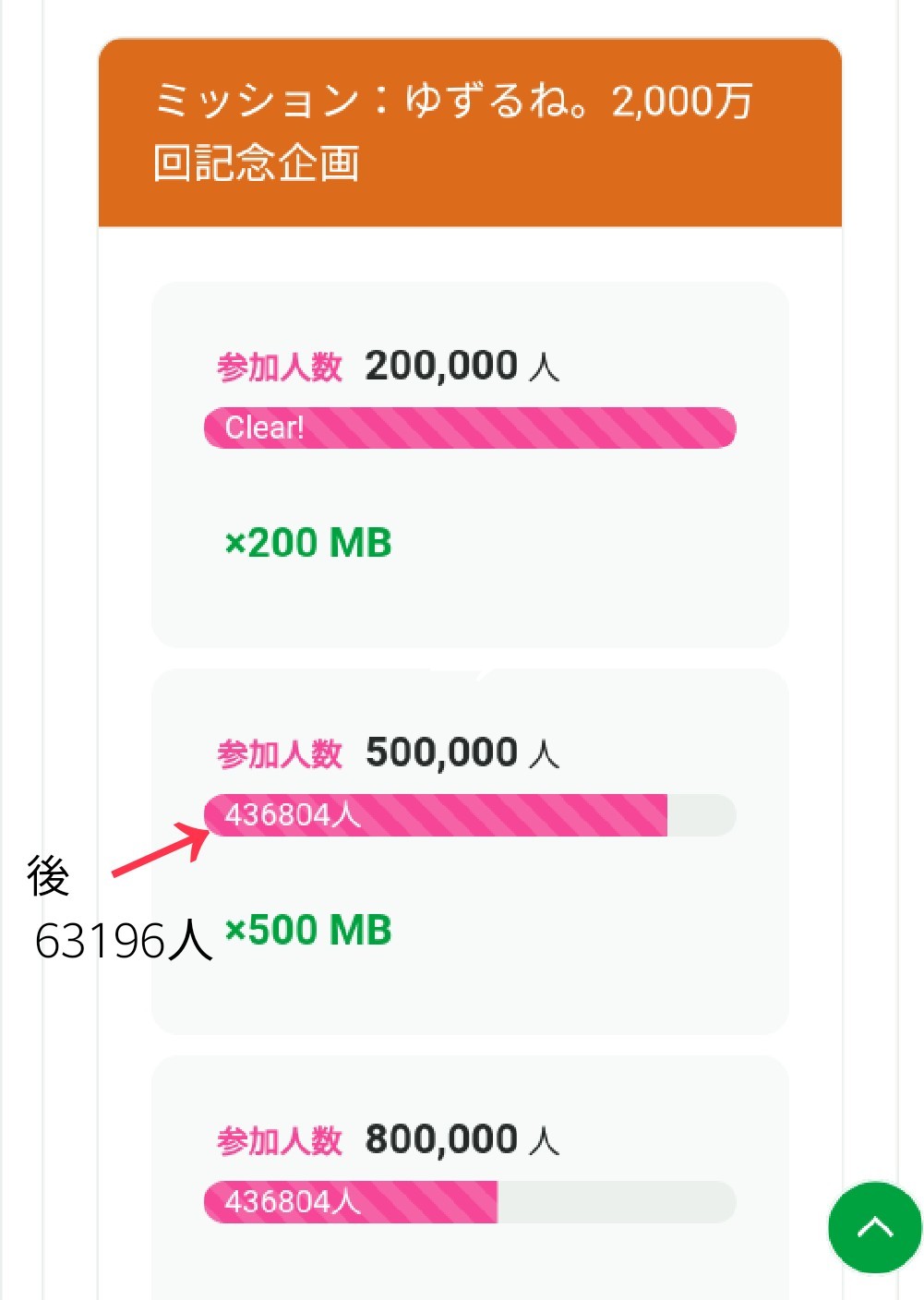Tap 2,000万 in the orange header
924x1300 pixels.
[682, 101]
